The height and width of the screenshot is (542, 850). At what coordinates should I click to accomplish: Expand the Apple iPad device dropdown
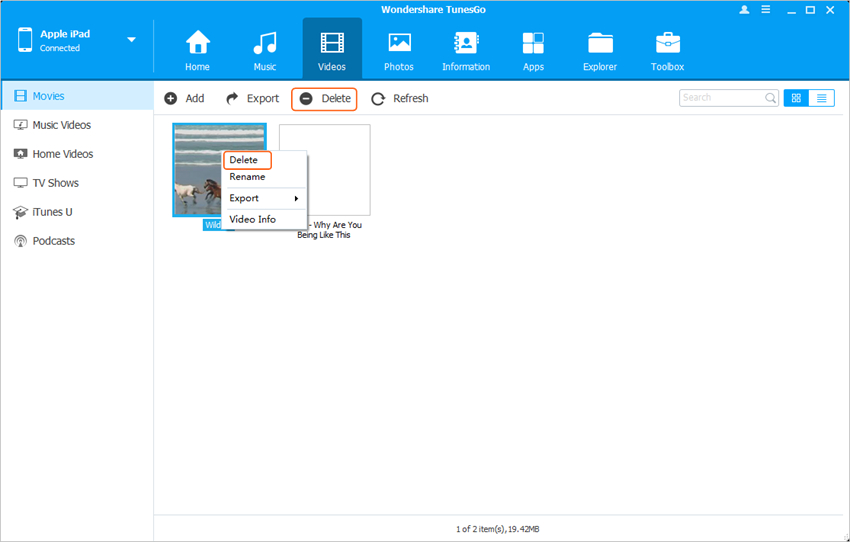(131, 40)
